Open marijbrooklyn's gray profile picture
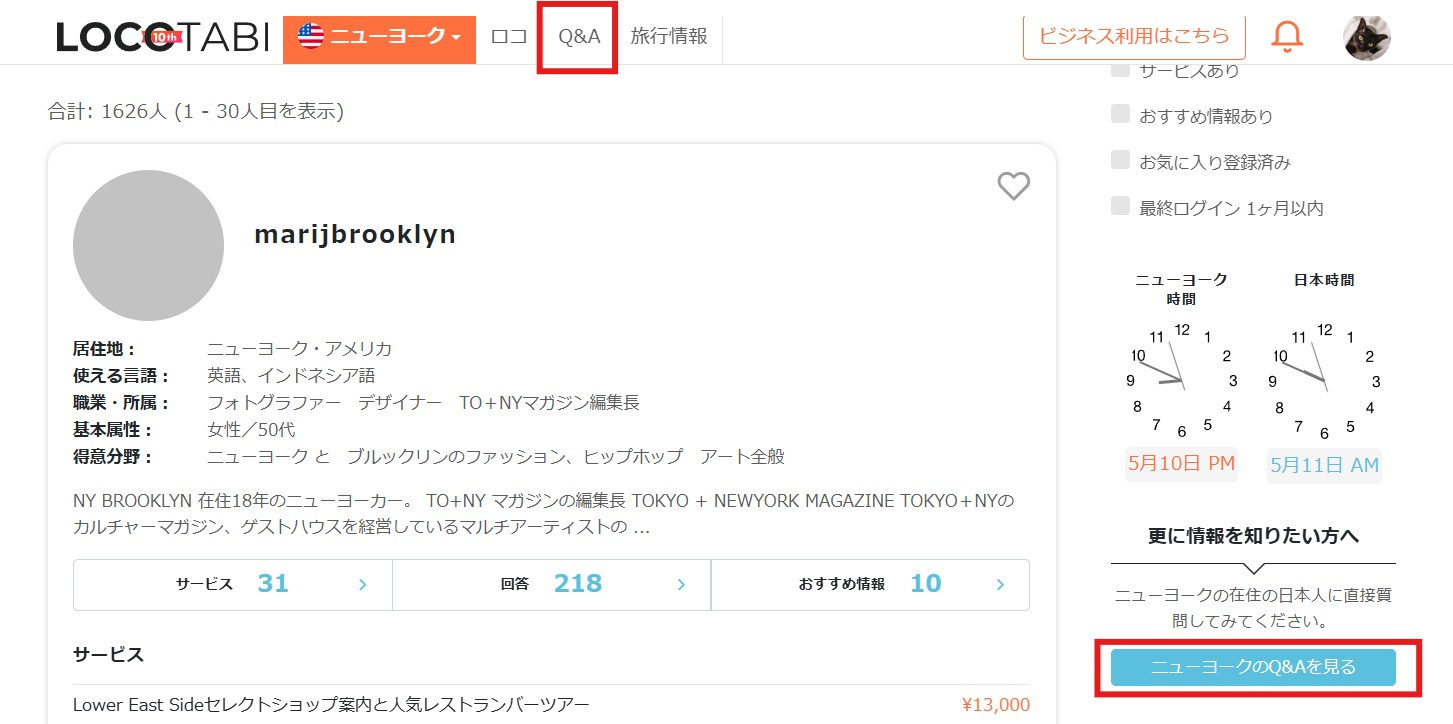 tap(148, 245)
